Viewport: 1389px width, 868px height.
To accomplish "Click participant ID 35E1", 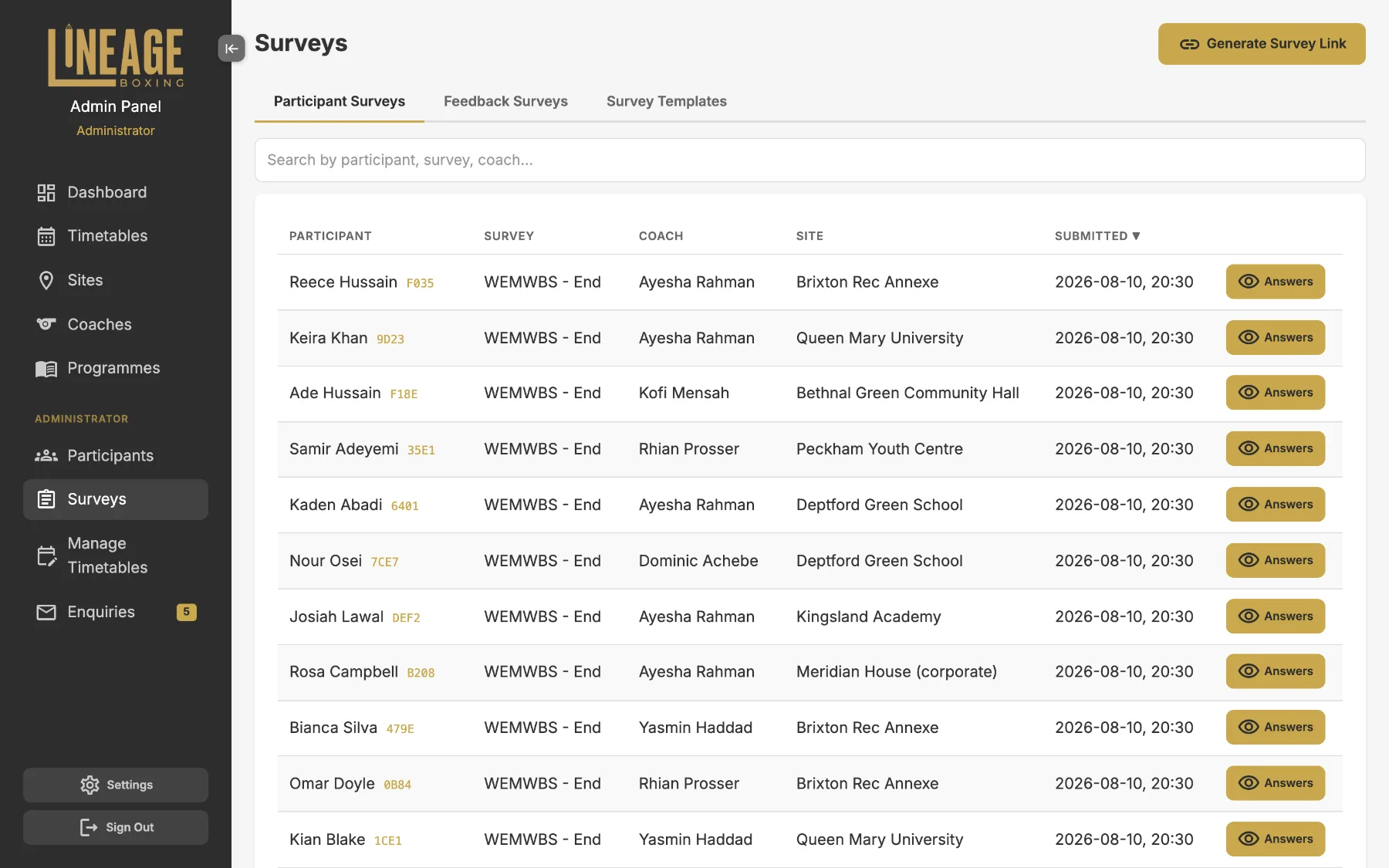I will [421, 450].
